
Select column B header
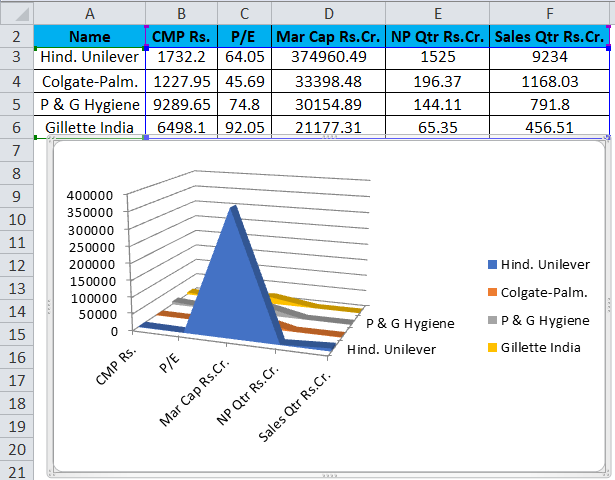(181, 14)
